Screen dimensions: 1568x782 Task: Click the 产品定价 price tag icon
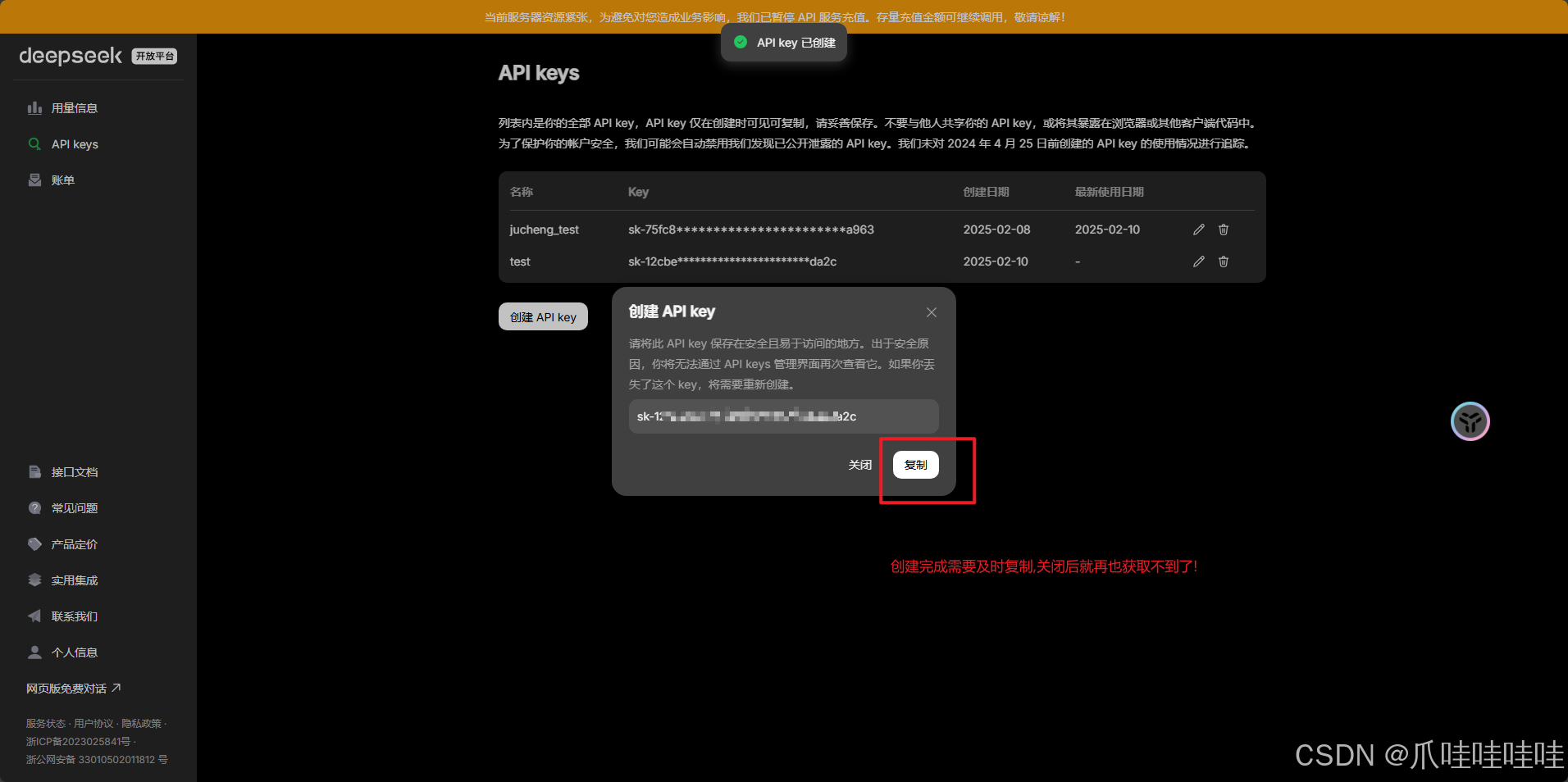pos(34,544)
